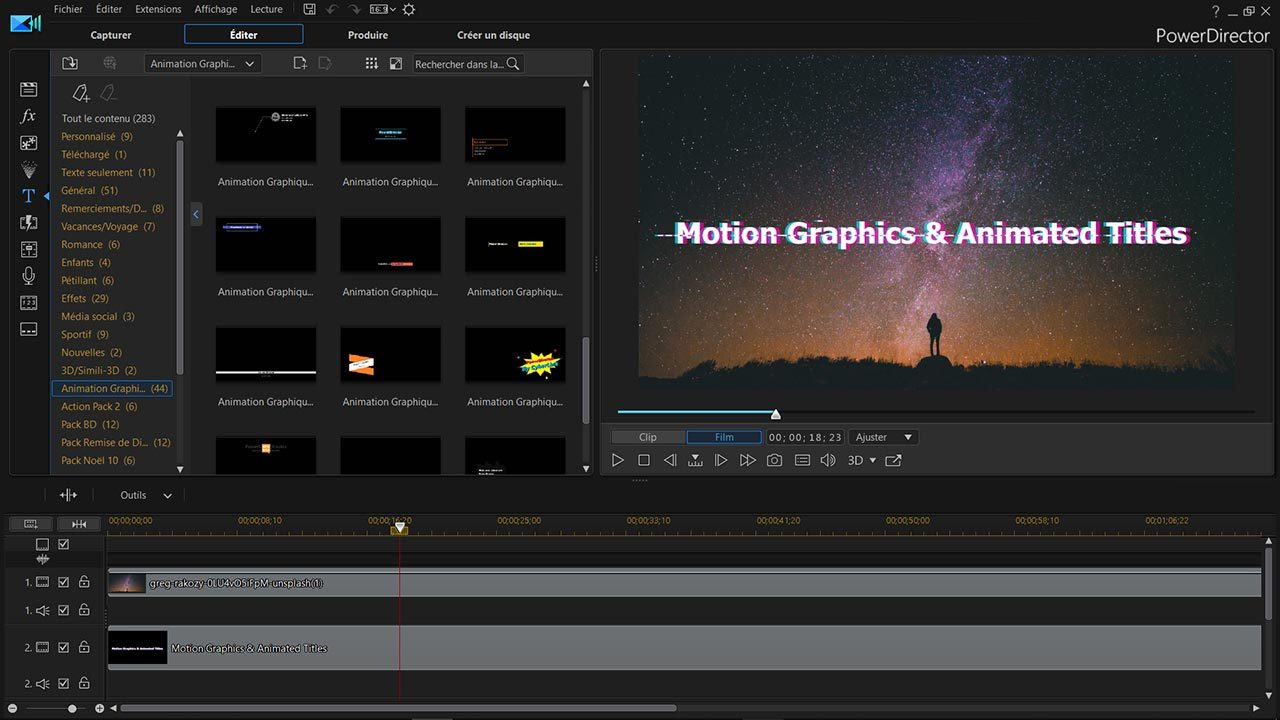
Task: Adjust the timeline zoom slider knob
Action: tap(72, 708)
